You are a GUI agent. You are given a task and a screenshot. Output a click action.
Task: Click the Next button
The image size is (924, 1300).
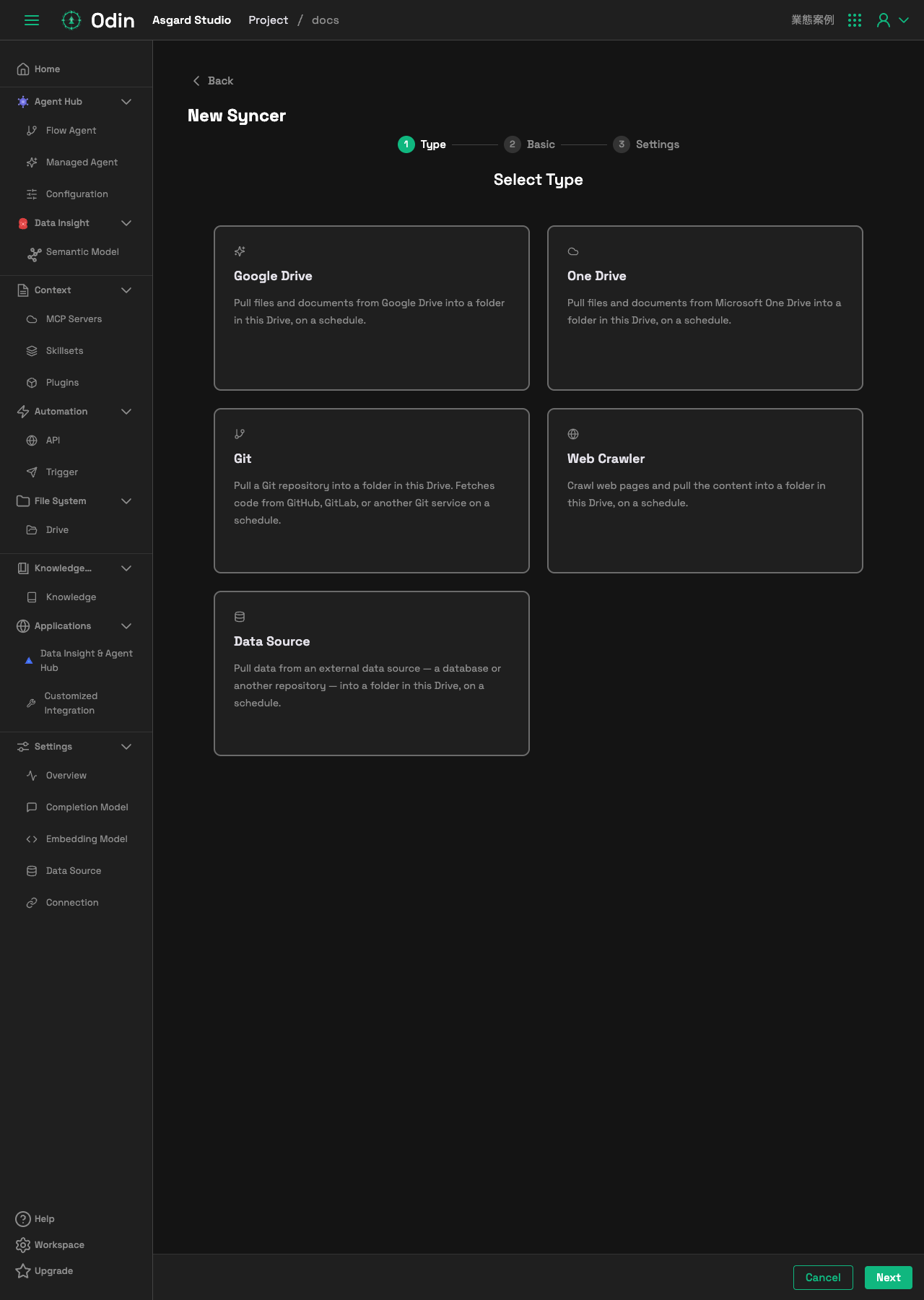(889, 1278)
